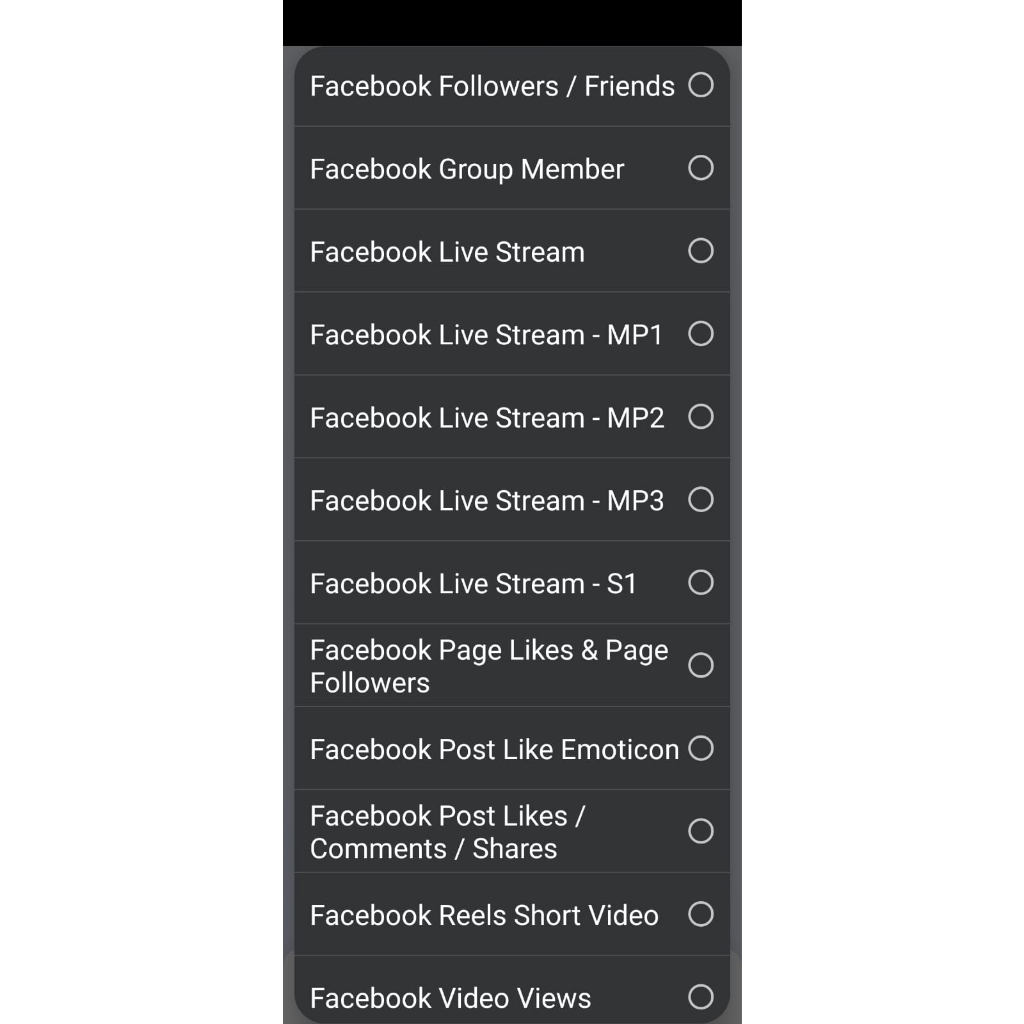Pick the Live Stream - MP2 radio circle
Viewport: 1024px width, 1024px height.
[701, 417]
